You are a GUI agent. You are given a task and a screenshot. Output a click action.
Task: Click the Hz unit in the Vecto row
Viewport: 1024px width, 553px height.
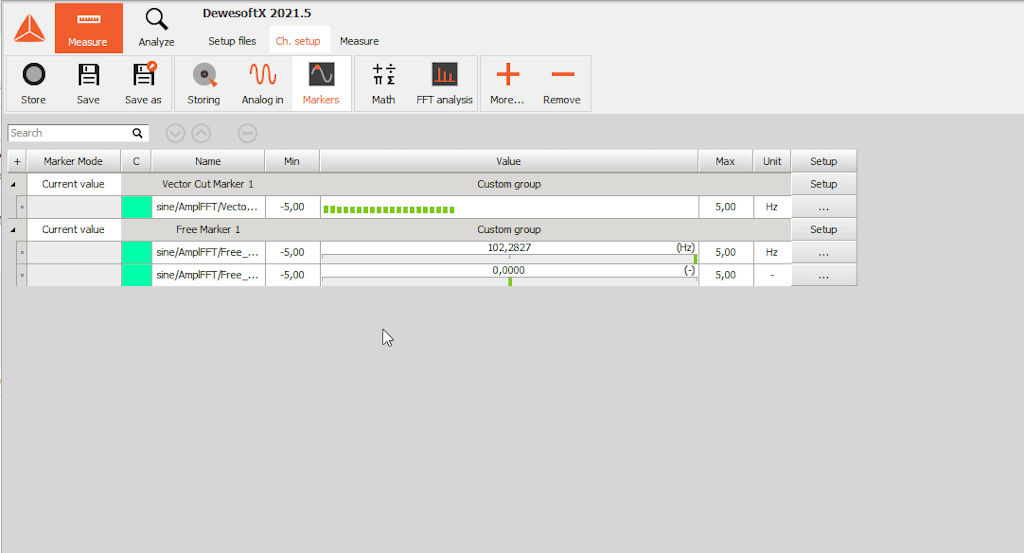(x=772, y=207)
